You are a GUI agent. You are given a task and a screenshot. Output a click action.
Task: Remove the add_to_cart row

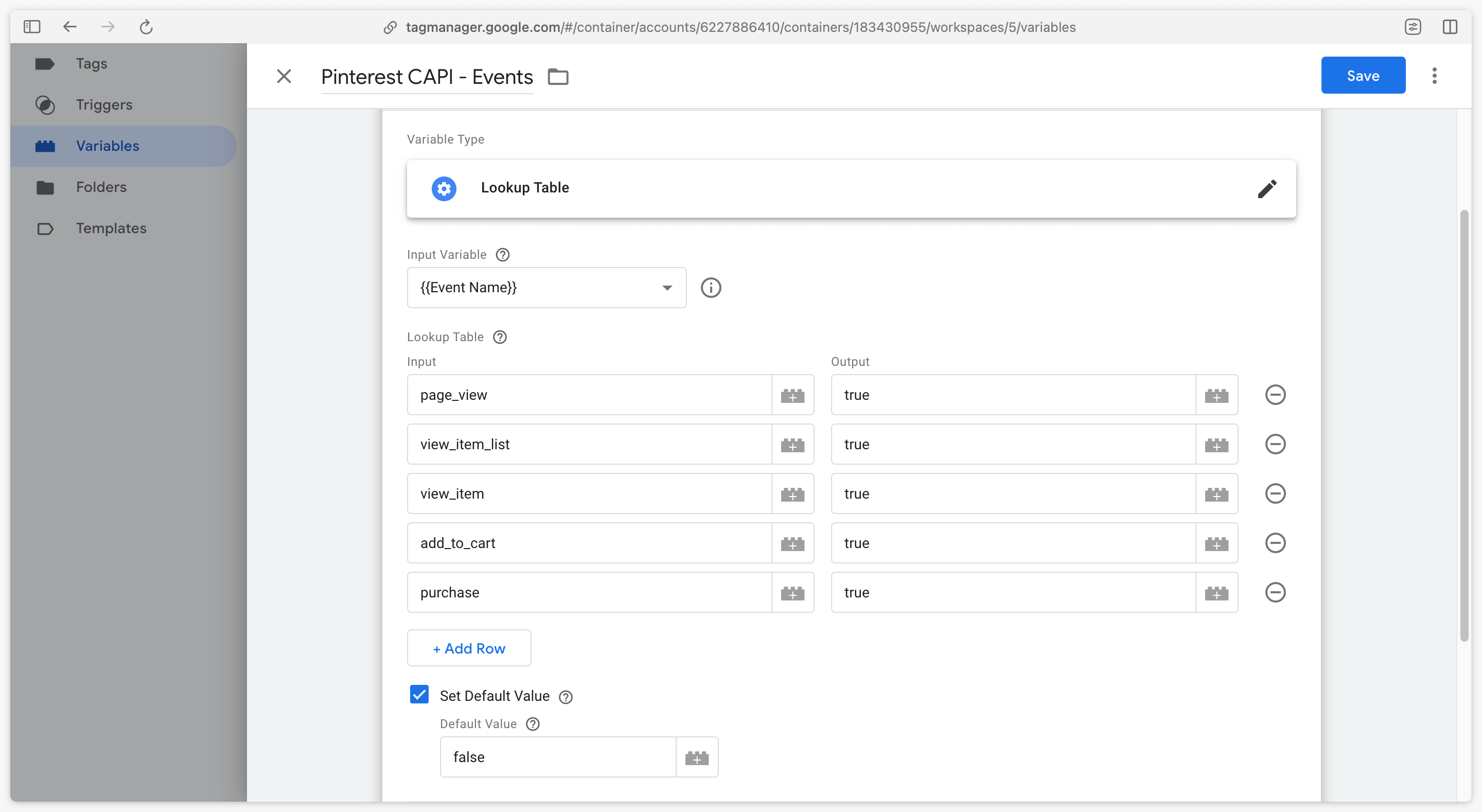point(1276,543)
